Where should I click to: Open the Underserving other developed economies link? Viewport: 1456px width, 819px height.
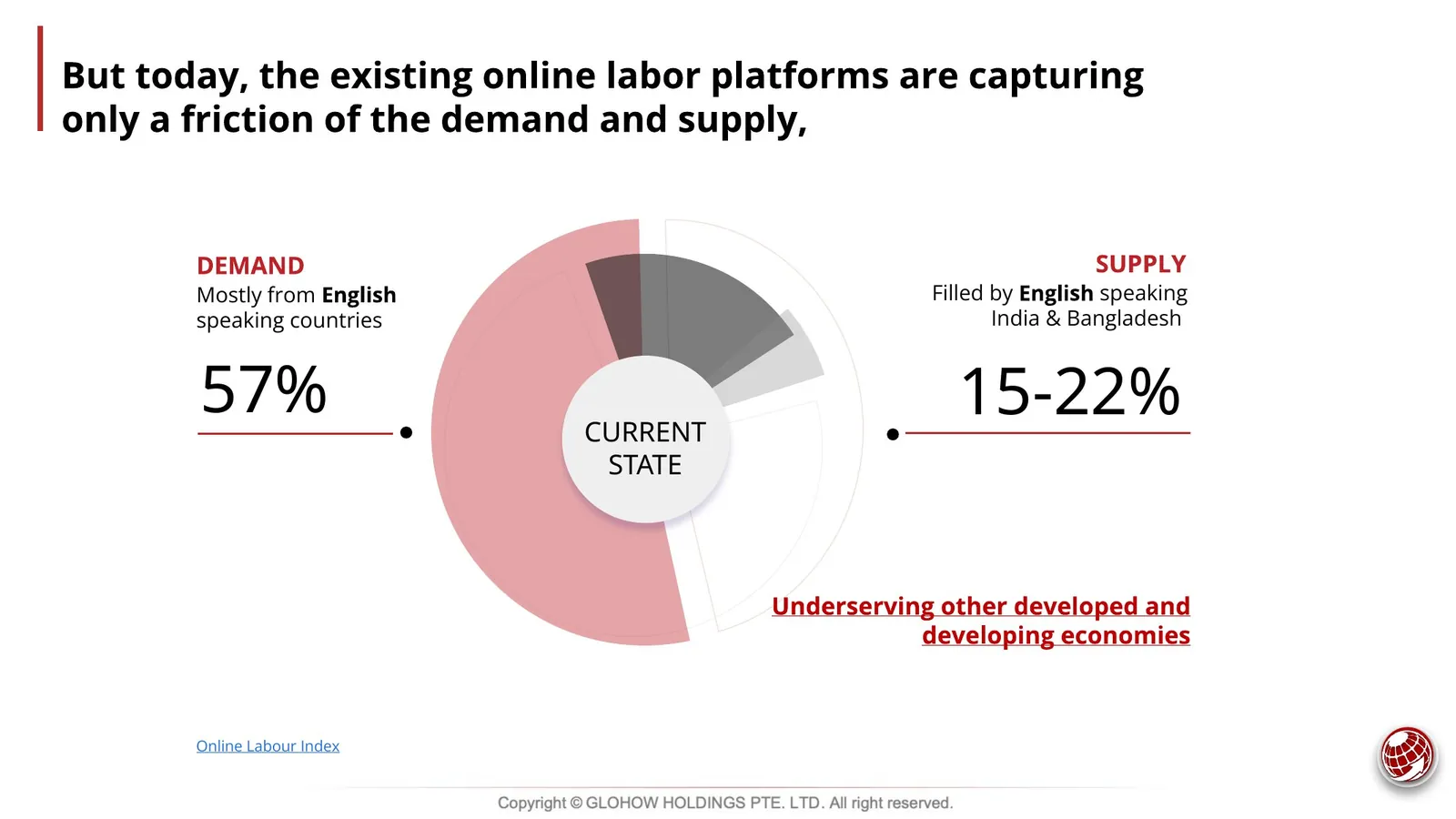click(x=981, y=621)
